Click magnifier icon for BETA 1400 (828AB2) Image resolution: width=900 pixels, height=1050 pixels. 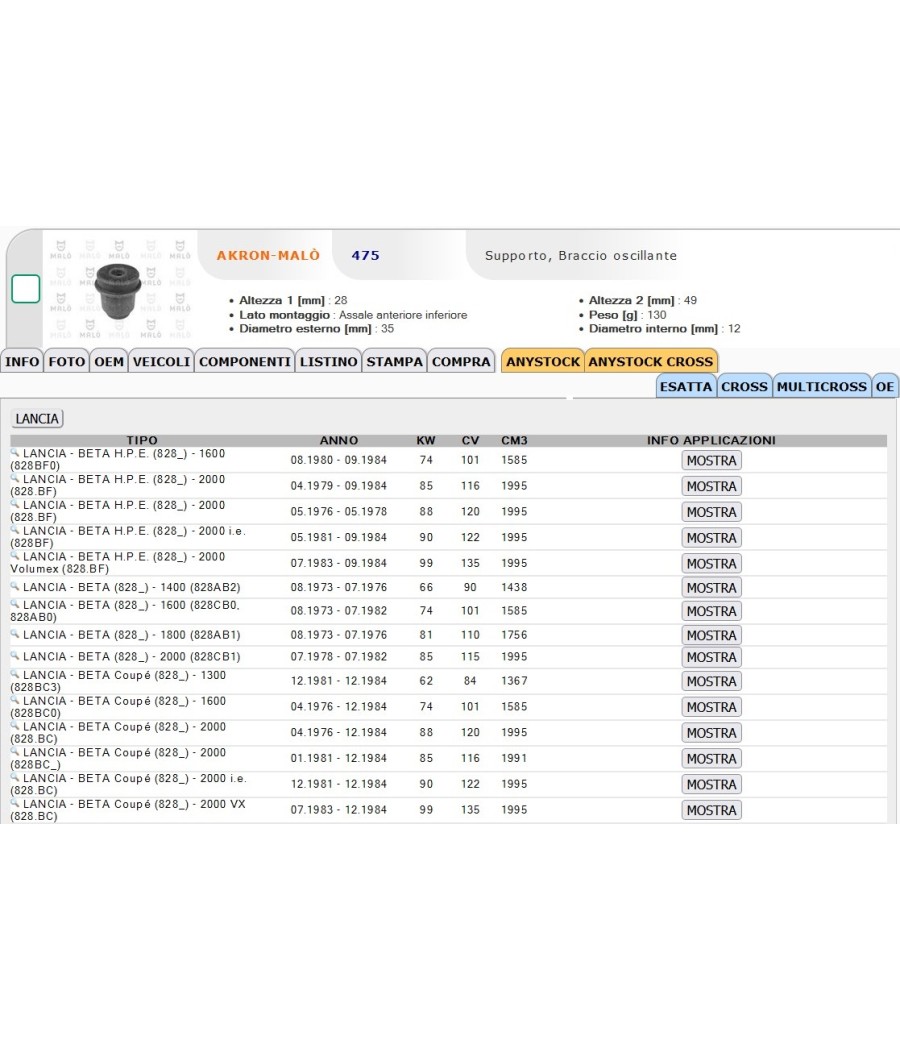click(15, 587)
